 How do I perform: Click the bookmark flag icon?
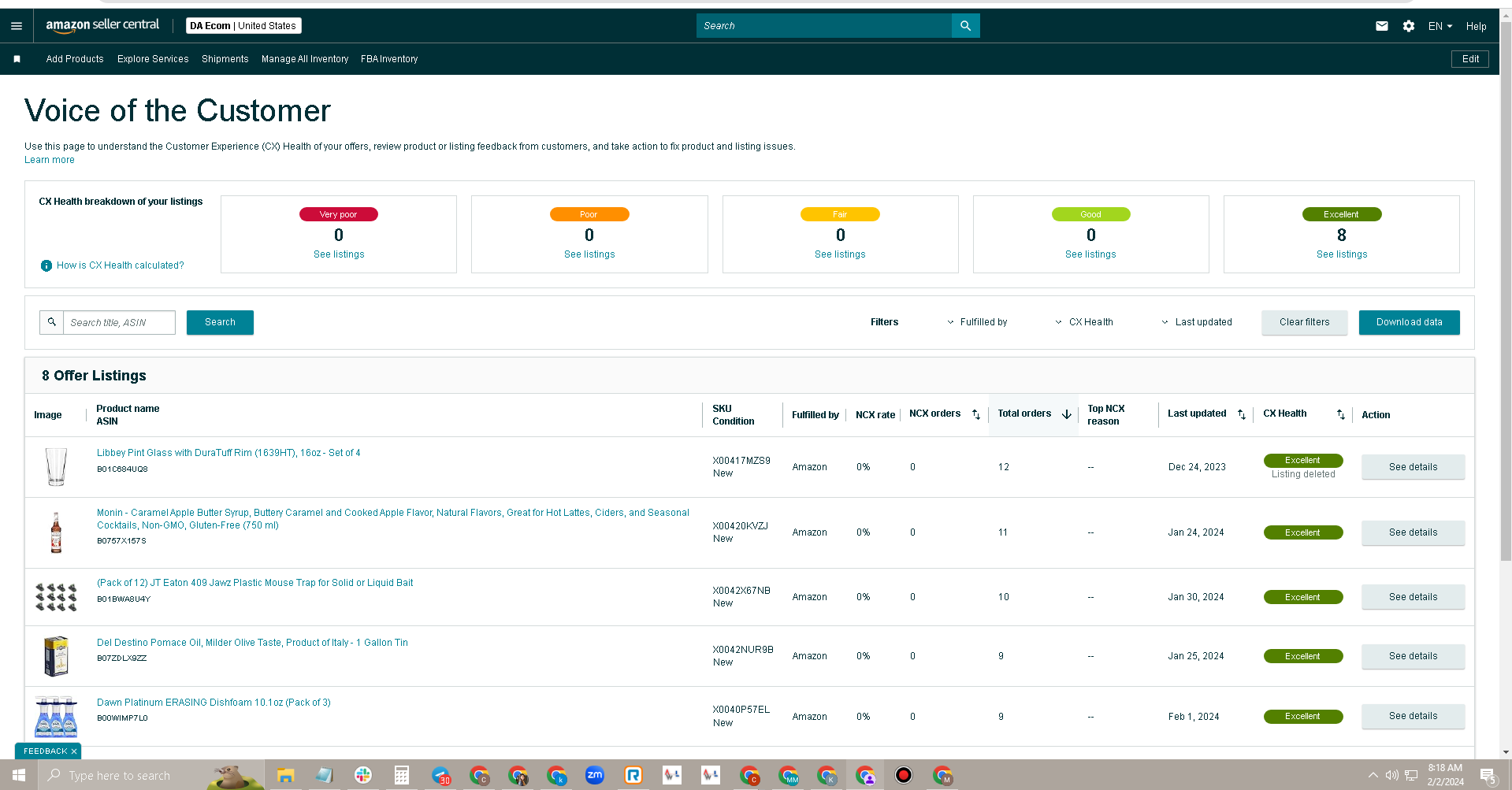tap(17, 59)
